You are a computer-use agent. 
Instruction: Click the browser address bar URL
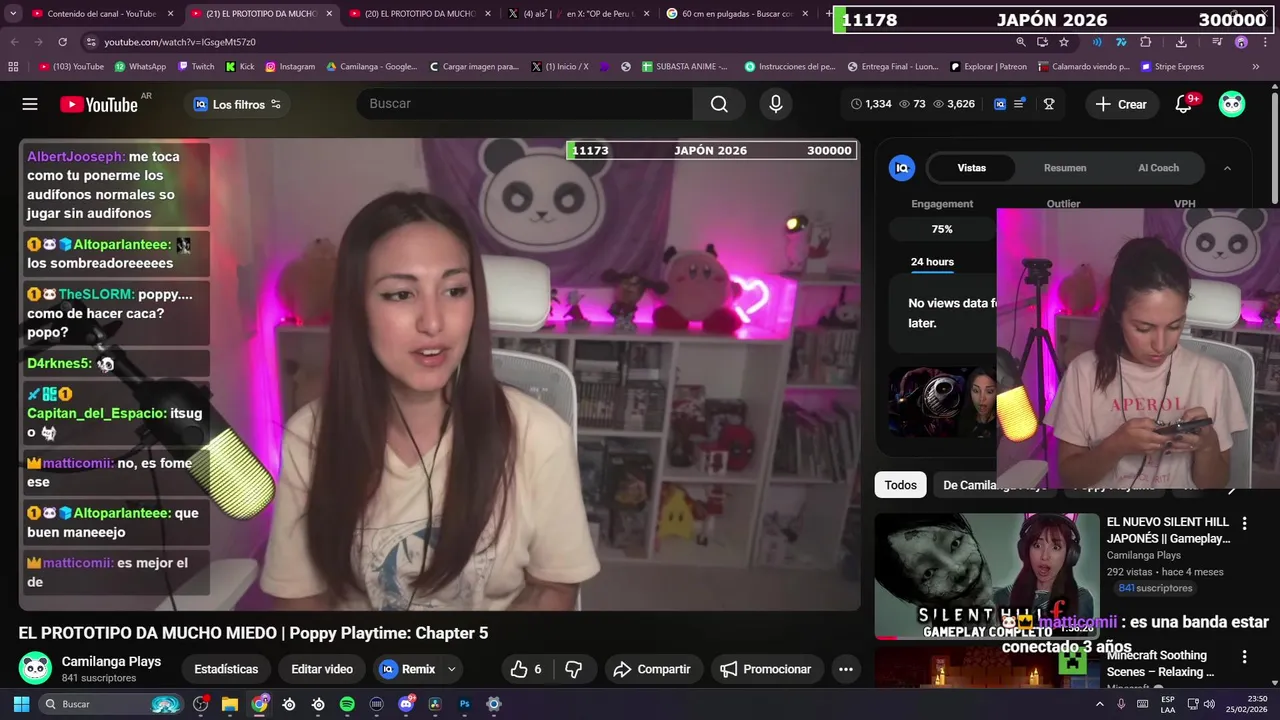point(180,42)
